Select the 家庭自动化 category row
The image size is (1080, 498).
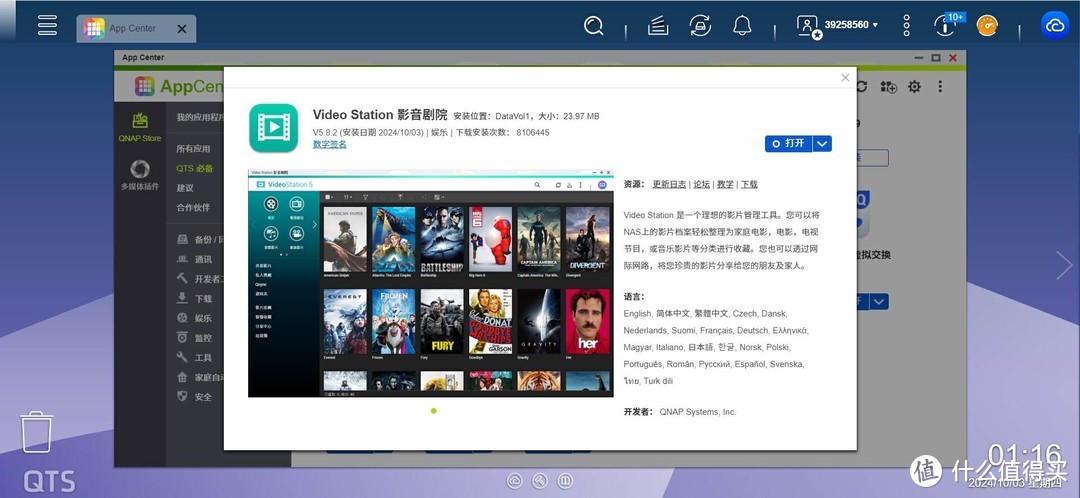(200, 377)
